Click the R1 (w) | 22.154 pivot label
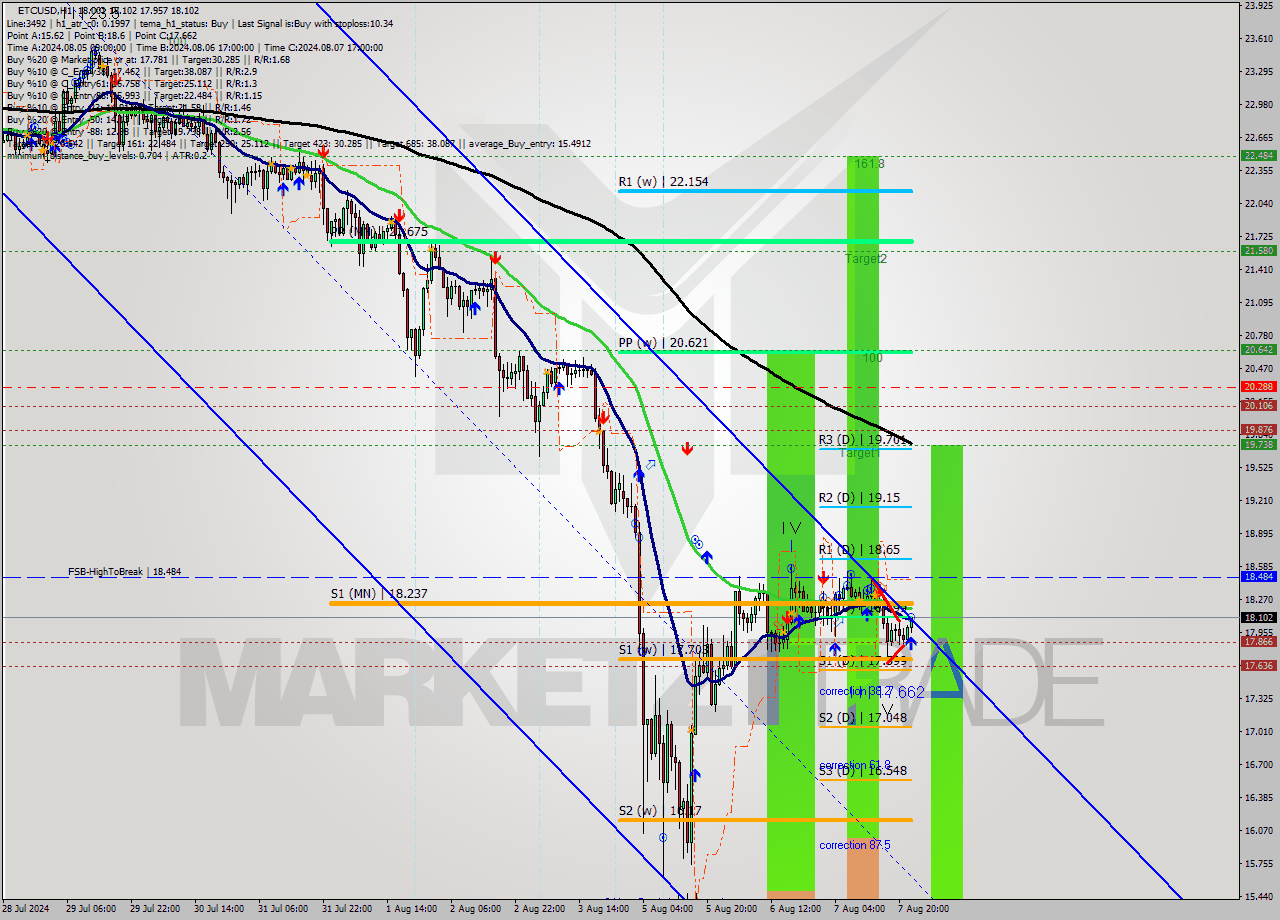The height and width of the screenshot is (920, 1280). click(x=662, y=181)
